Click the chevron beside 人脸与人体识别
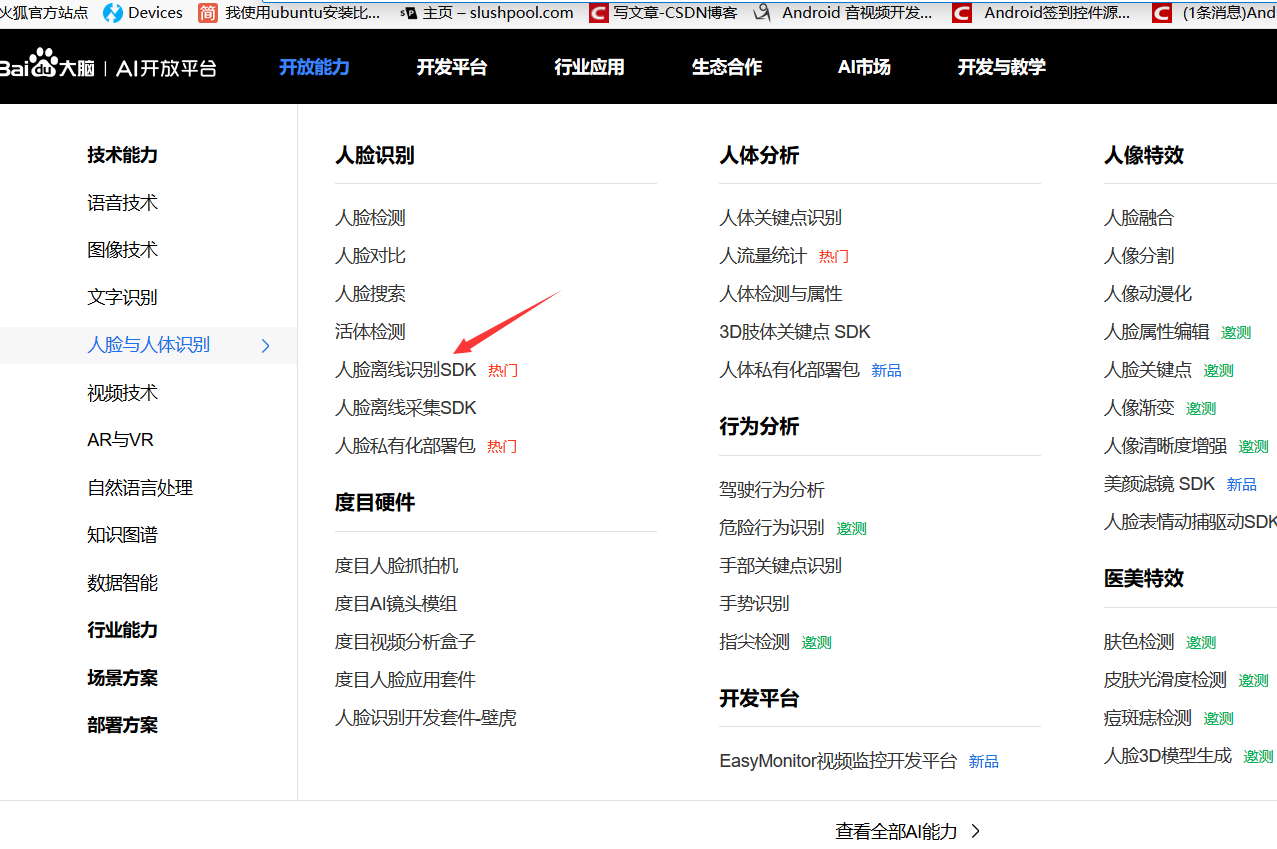1277x849 pixels. [x=266, y=346]
